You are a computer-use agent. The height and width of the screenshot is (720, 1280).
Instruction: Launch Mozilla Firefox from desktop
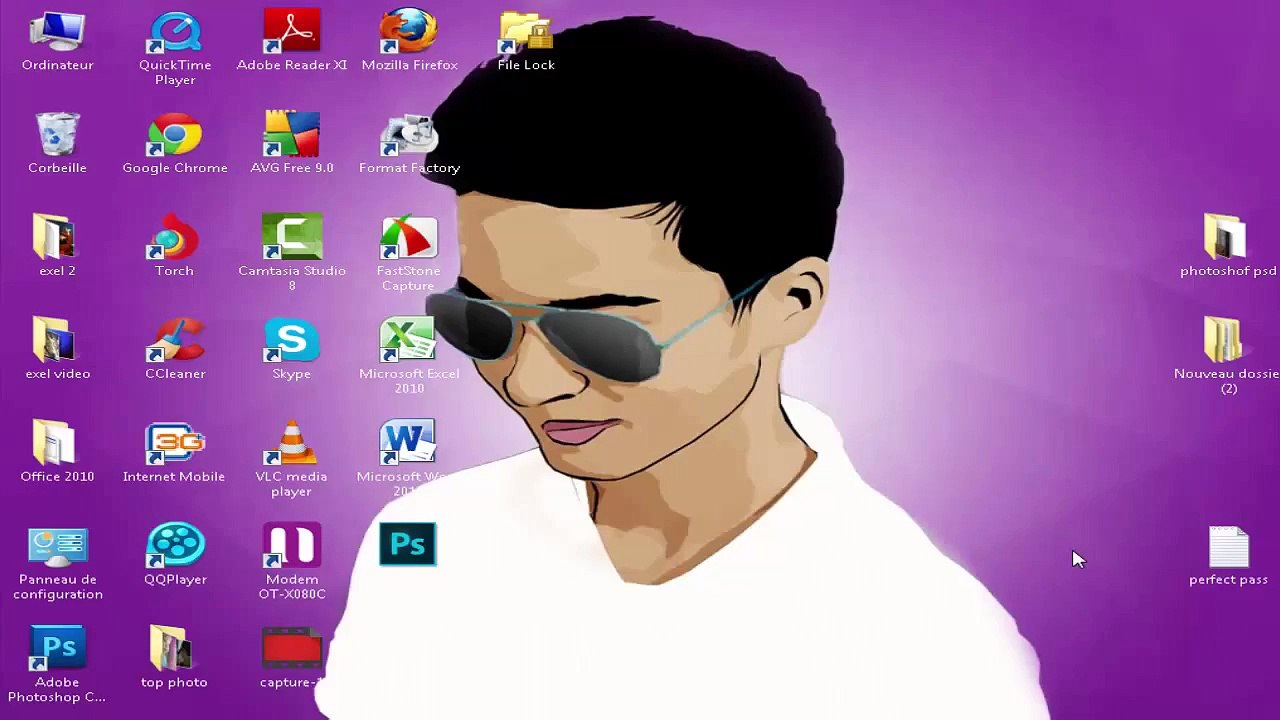point(409,33)
